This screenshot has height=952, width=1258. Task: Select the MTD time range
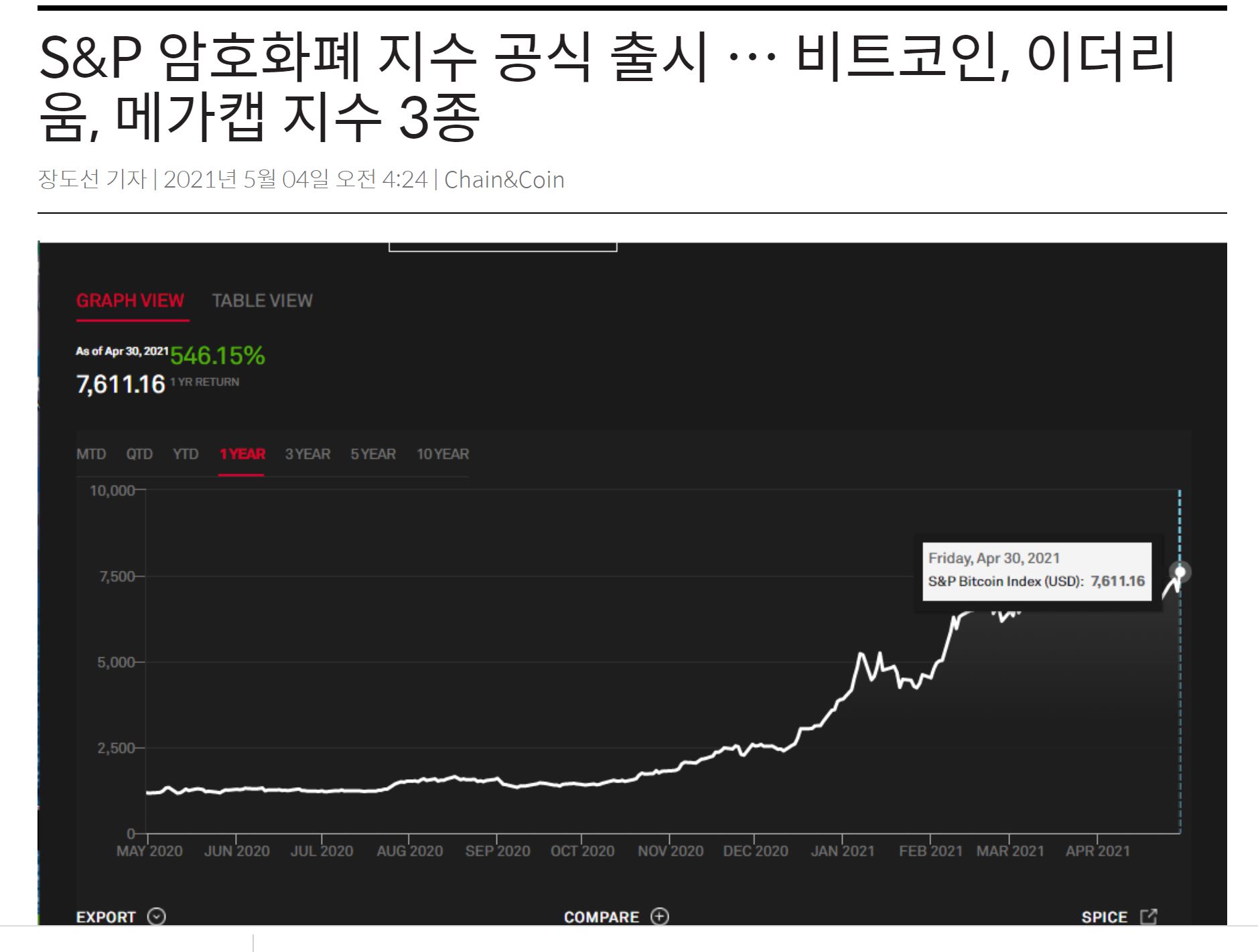[x=91, y=454]
